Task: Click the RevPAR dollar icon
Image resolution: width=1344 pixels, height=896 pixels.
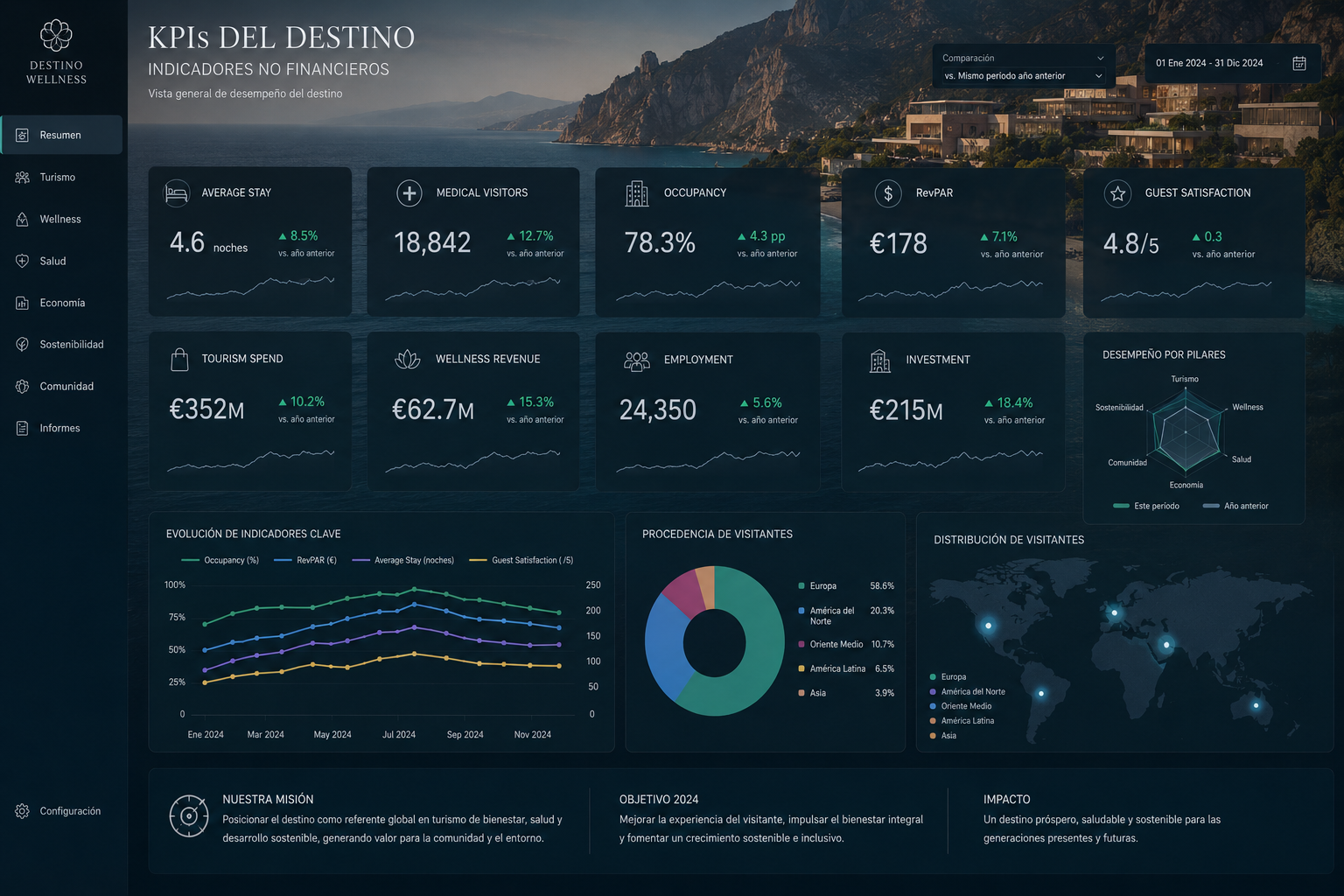Action: click(x=888, y=193)
